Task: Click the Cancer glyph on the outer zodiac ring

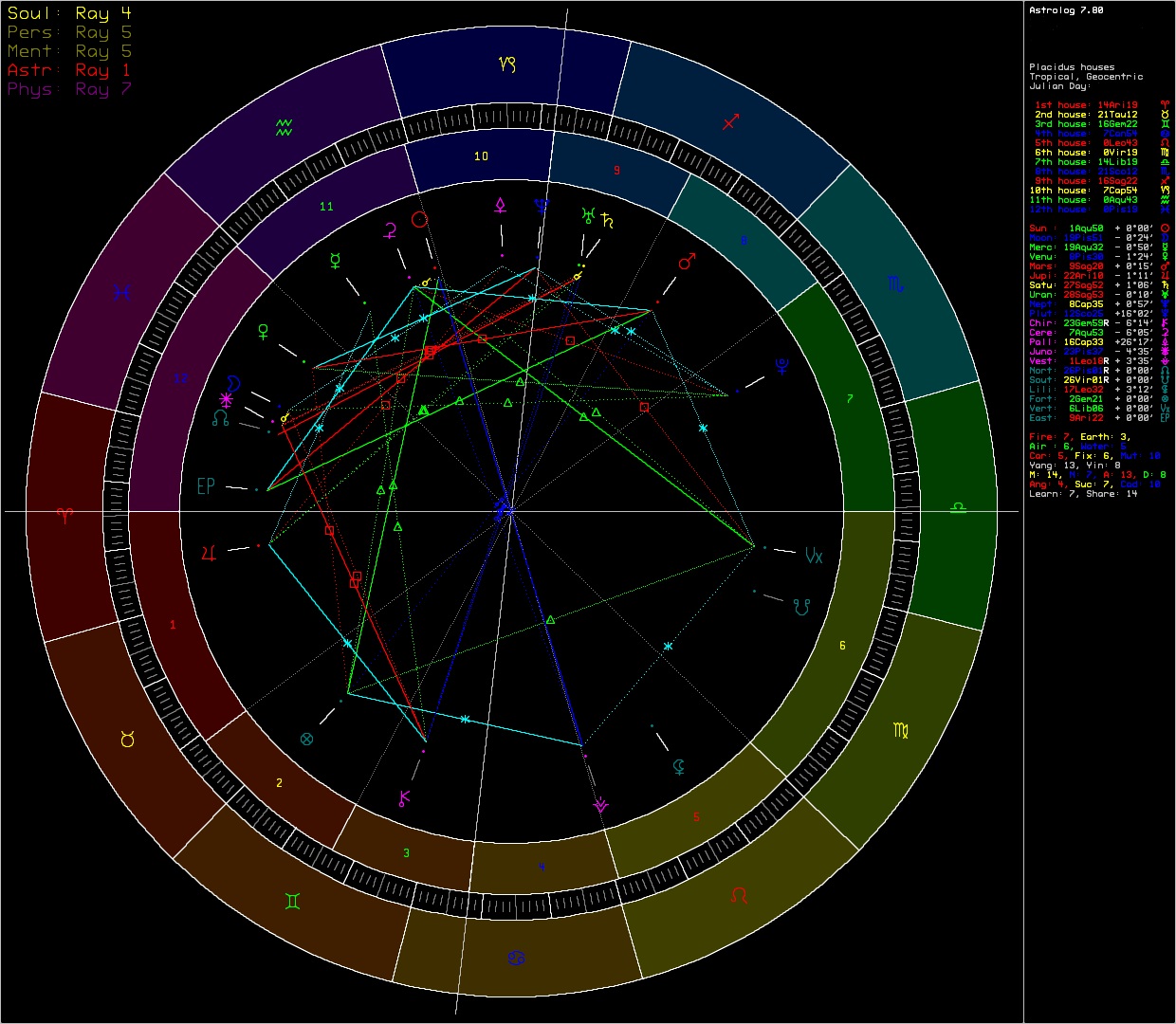Action: pyautogui.click(x=515, y=958)
